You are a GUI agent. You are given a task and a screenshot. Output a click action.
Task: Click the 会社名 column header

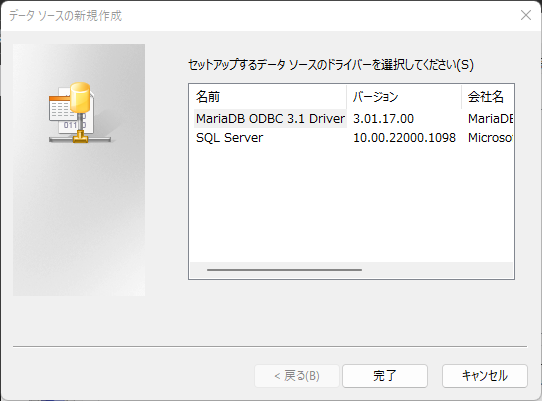coord(487,96)
